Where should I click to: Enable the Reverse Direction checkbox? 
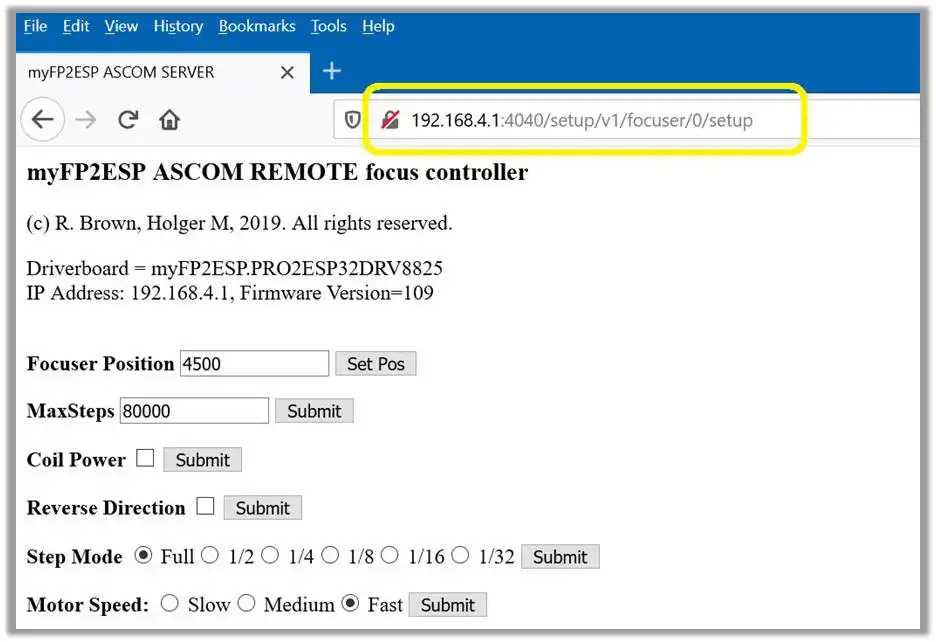pos(205,506)
